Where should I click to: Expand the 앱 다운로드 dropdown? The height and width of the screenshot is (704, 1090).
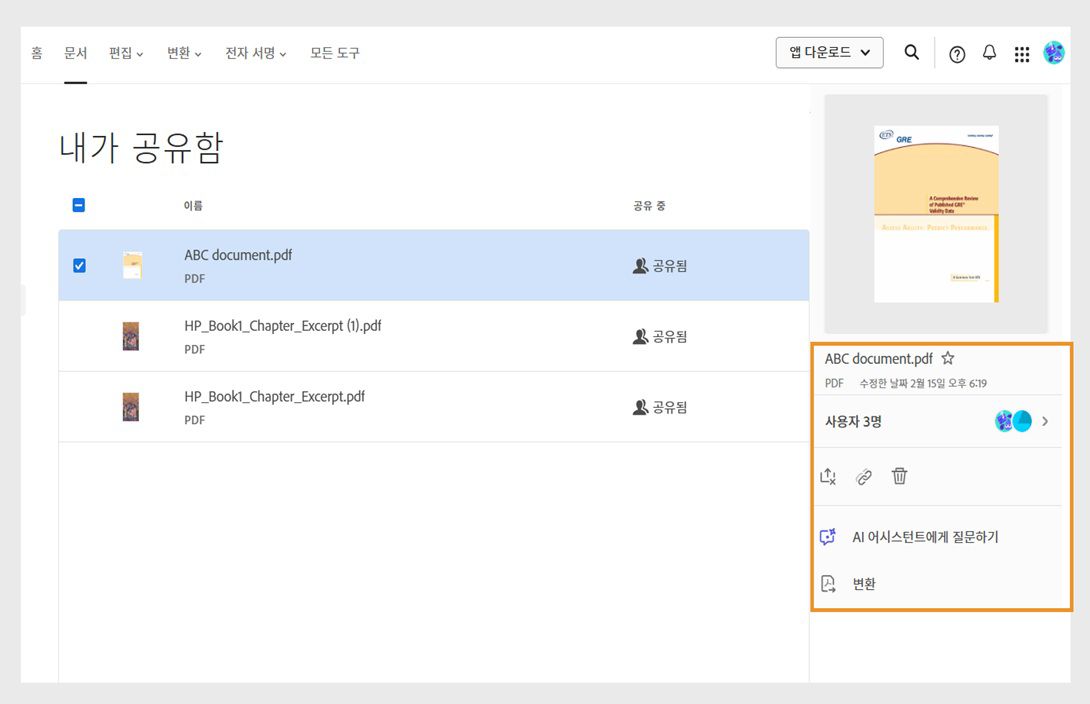coord(829,52)
